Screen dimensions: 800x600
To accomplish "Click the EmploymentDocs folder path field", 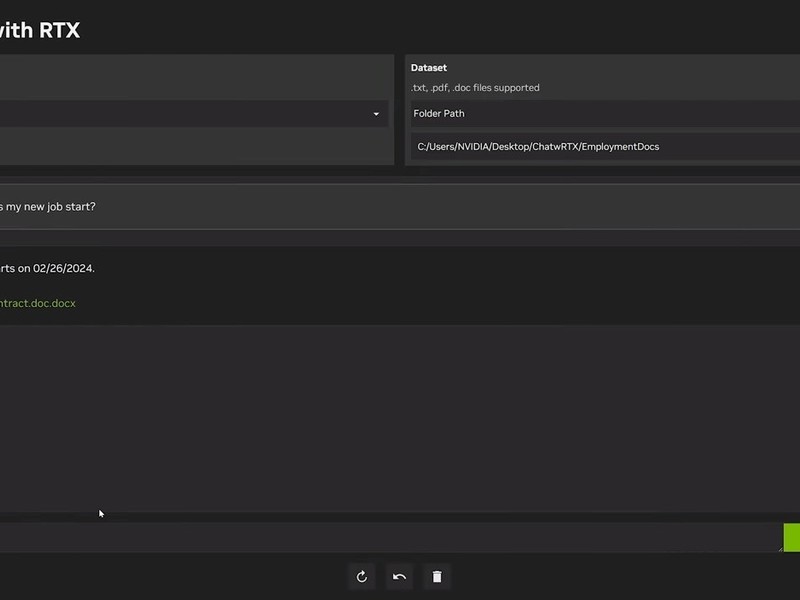I will tap(605, 147).
